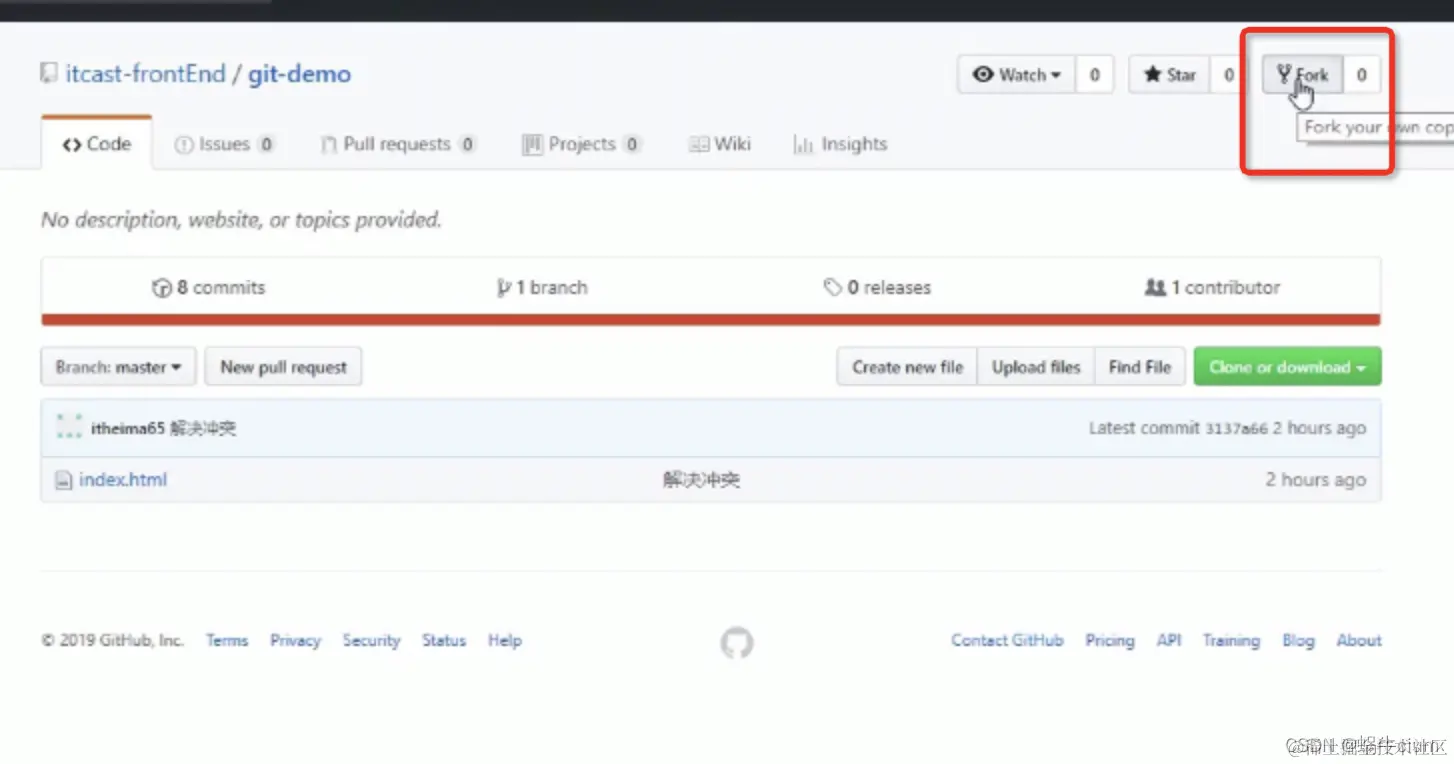Open the Pricing footer link
The height and width of the screenshot is (764, 1454).
click(x=1110, y=641)
